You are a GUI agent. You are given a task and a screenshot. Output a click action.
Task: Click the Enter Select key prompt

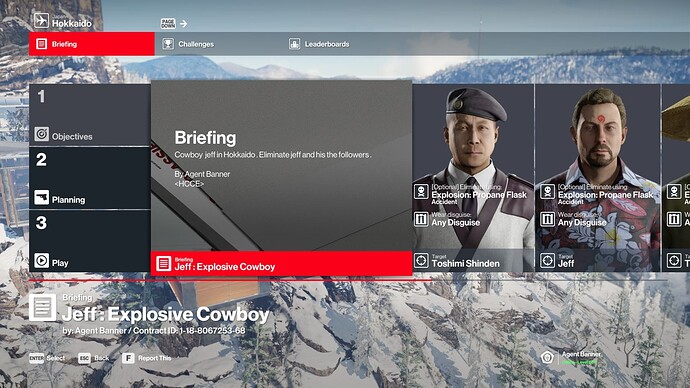47,358
